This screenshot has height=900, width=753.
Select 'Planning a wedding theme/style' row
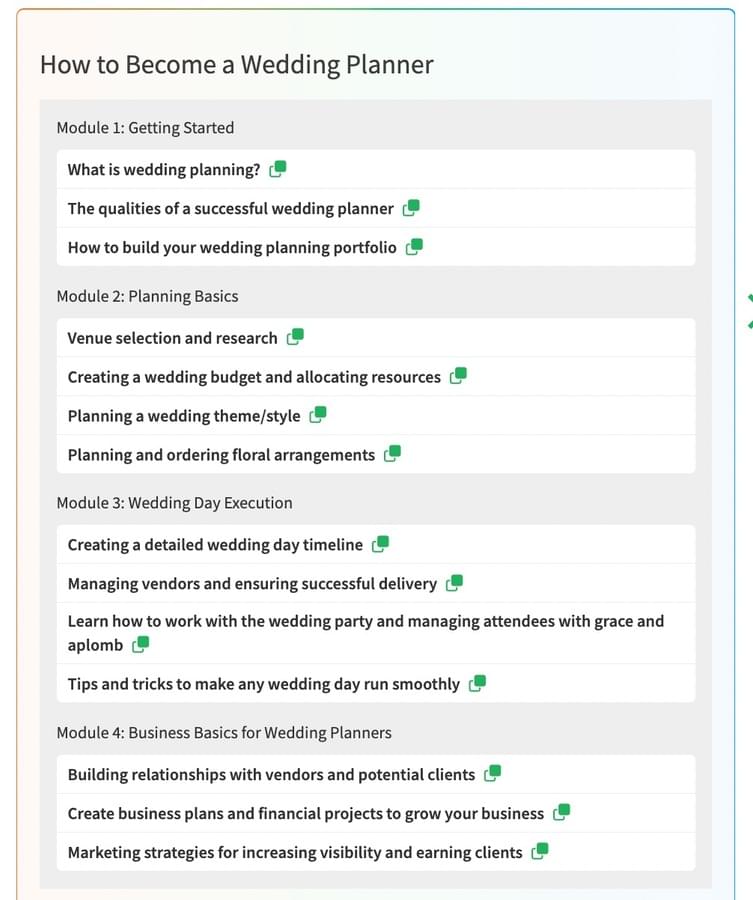tap(376, 416)
